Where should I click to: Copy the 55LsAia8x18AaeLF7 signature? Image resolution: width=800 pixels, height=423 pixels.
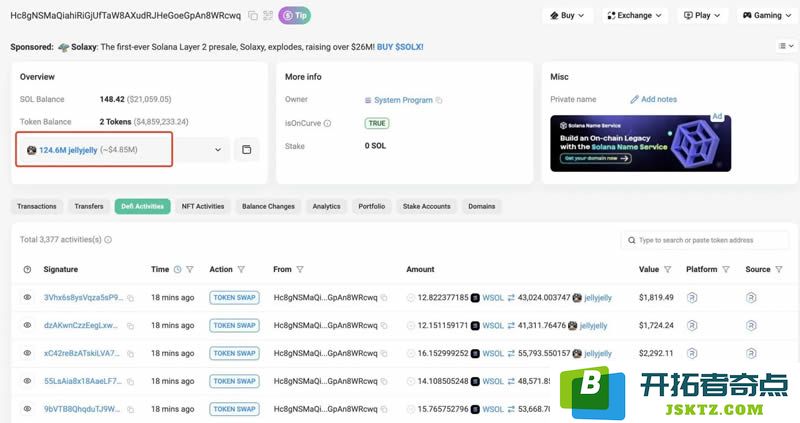(131, 382)
